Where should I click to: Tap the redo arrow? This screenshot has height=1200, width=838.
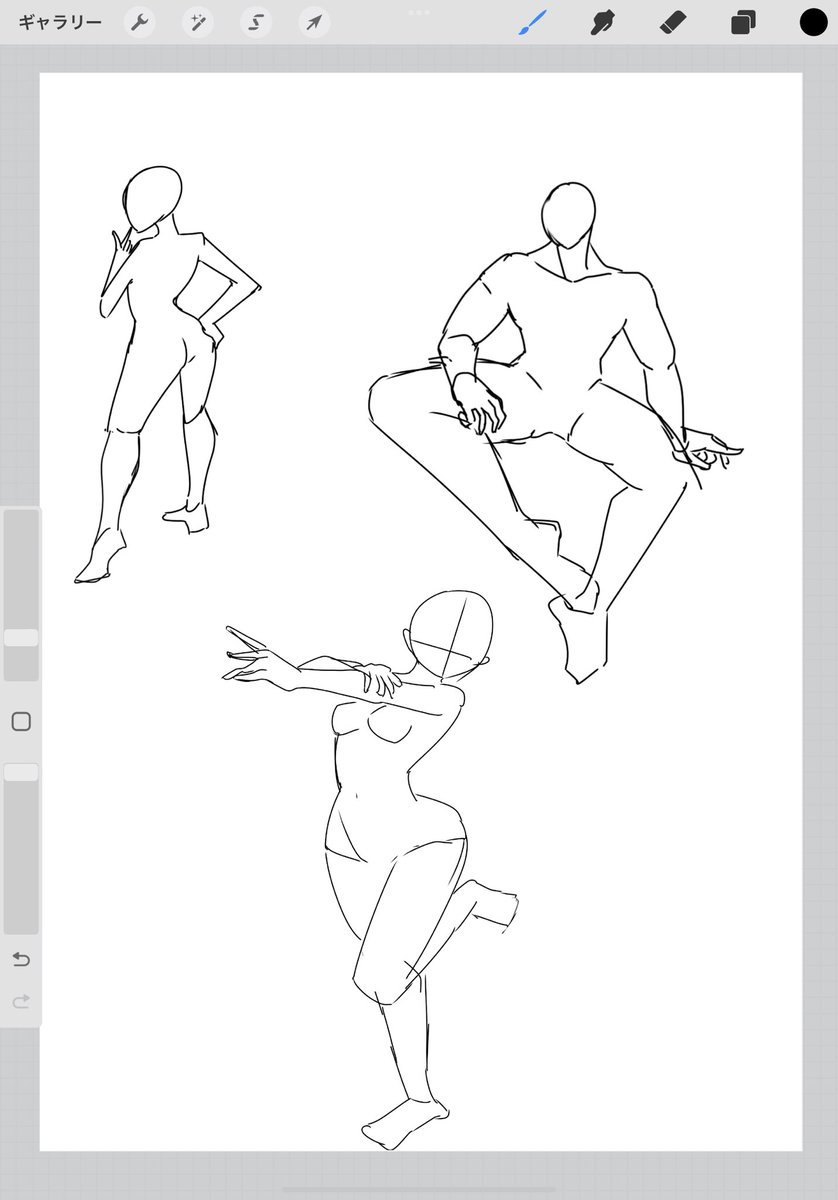[21, 1001]
